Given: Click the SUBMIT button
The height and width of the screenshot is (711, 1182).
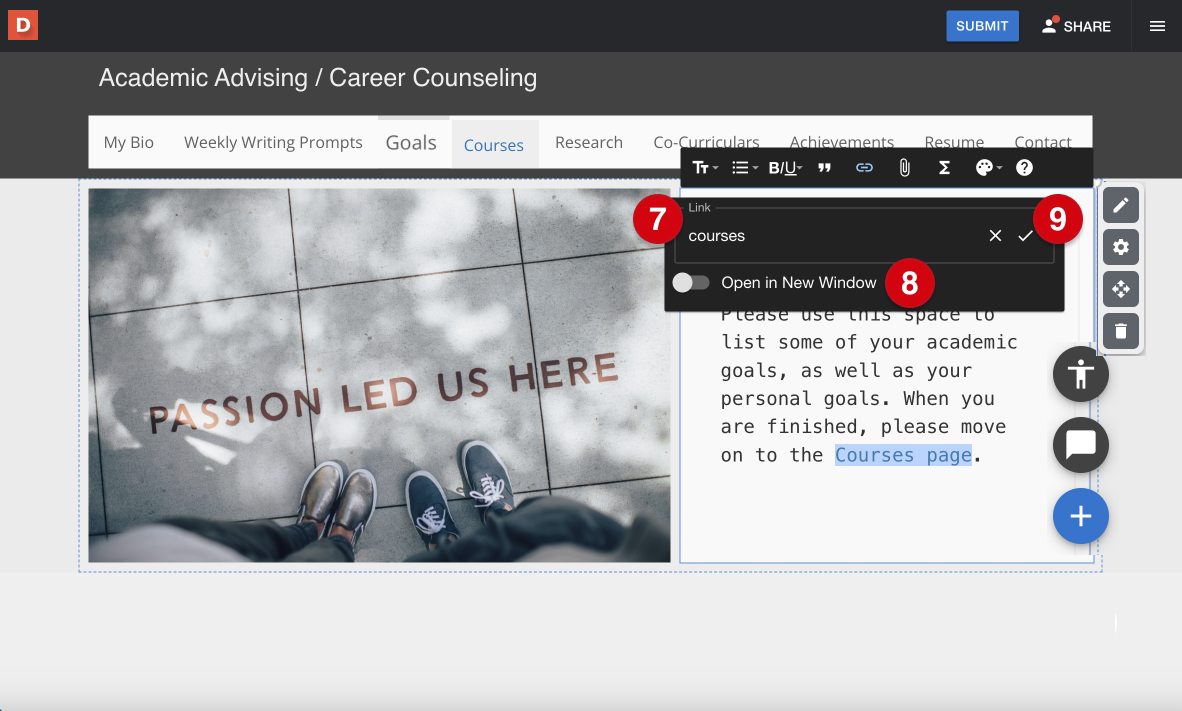Looking at the screenshot, I should point(982,26).
